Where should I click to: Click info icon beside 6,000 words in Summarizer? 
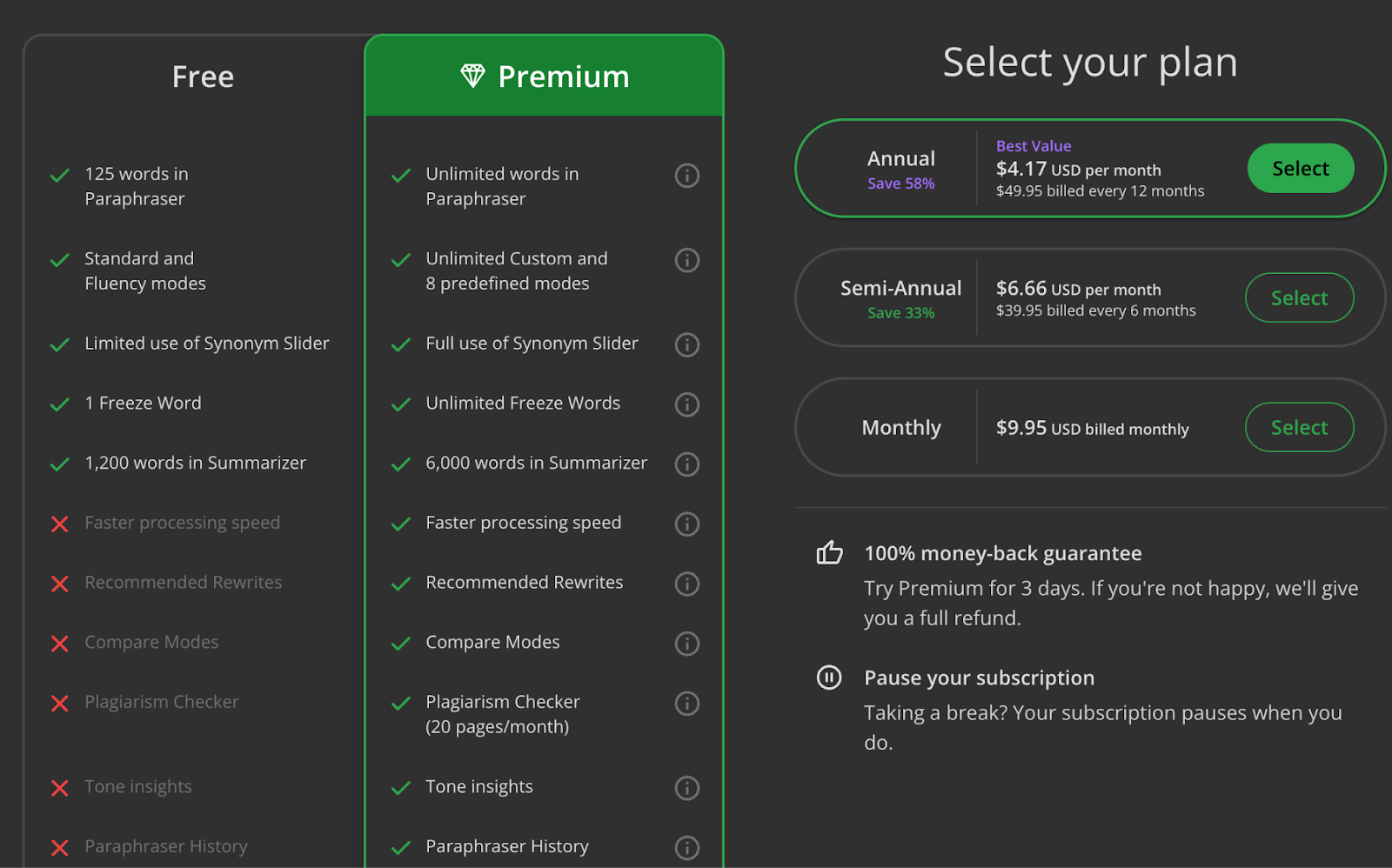[x=687, y=464]
